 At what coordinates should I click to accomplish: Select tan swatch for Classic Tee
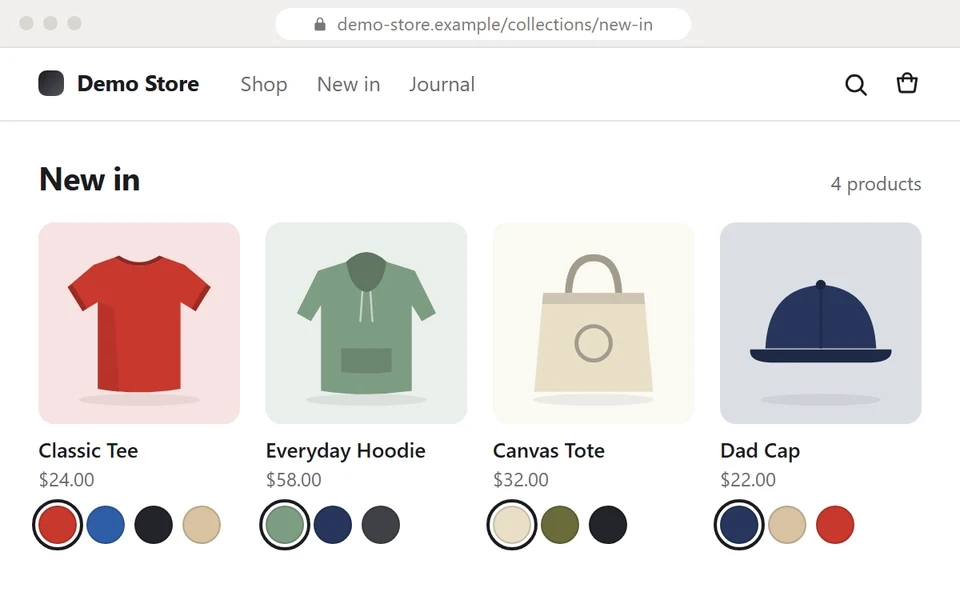pyautogui.click(x=201, y=525)
